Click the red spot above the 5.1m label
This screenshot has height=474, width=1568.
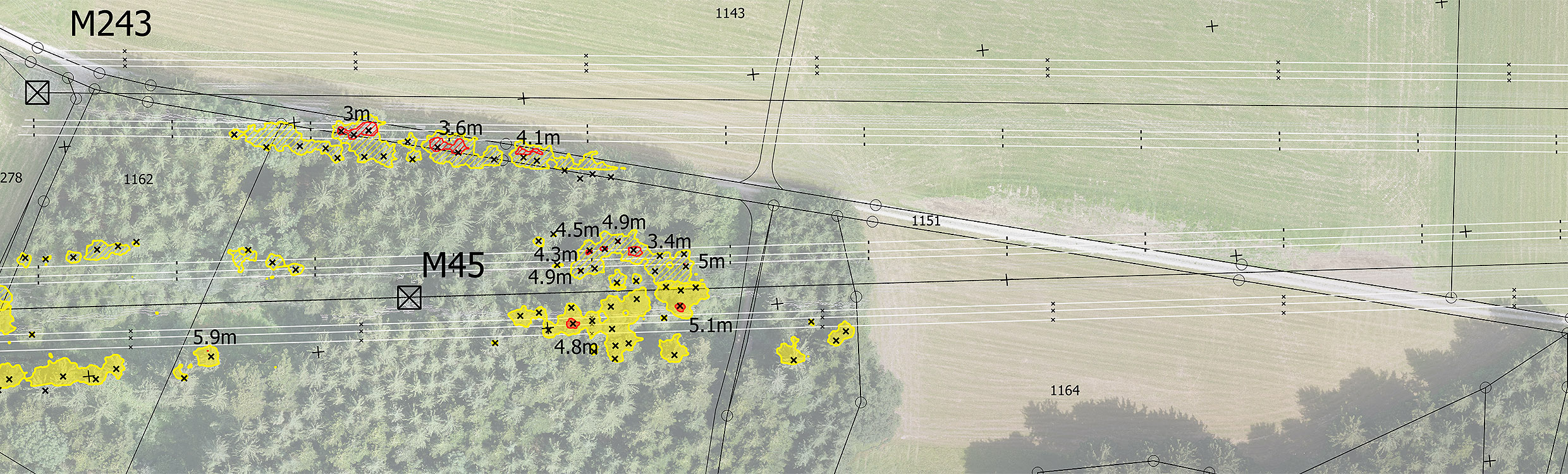[680, 307]
